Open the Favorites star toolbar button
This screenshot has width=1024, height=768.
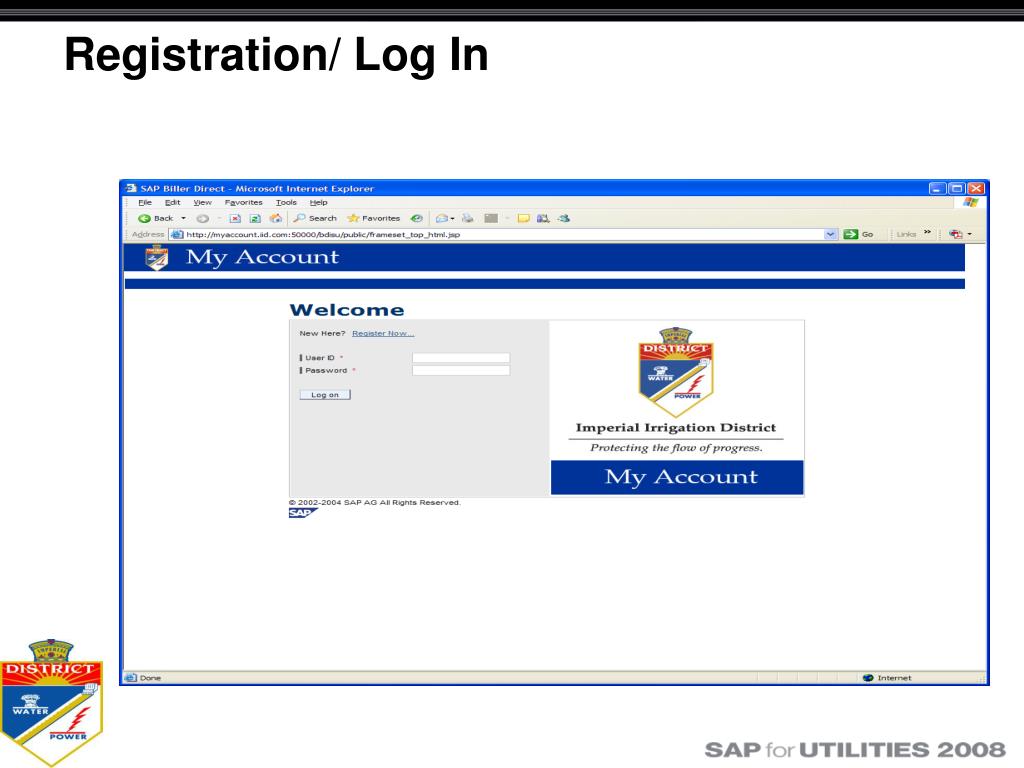(374, 218)
